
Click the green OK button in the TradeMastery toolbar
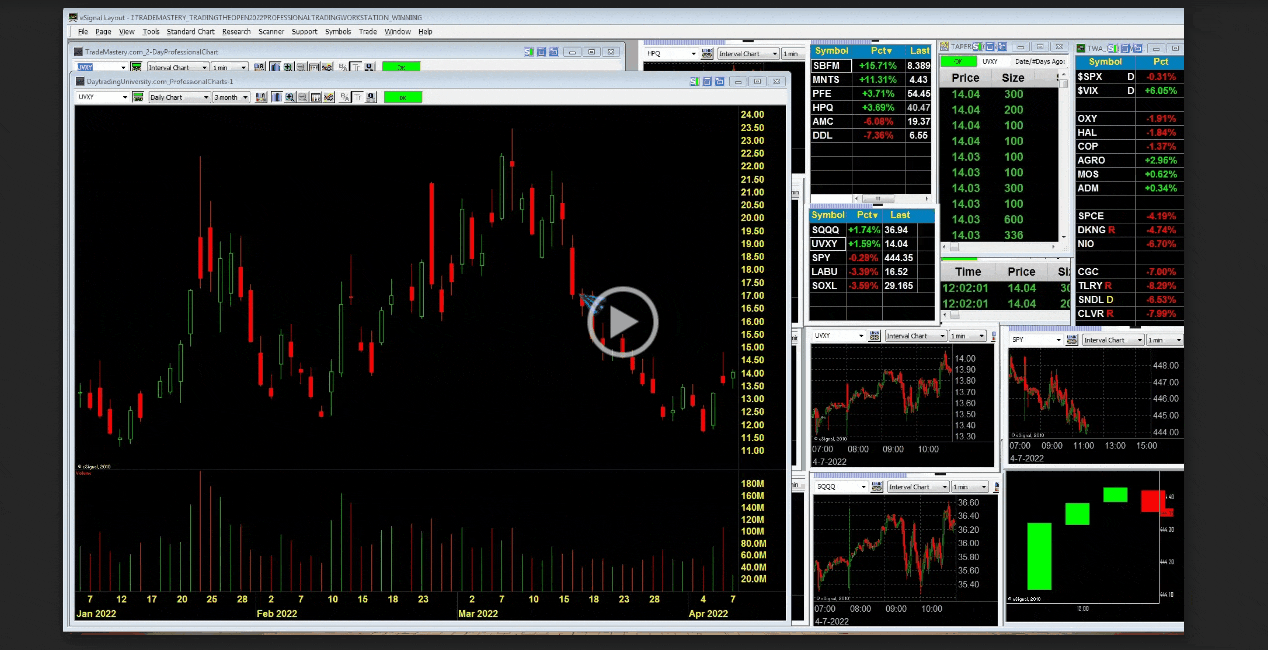coord(401,67)
